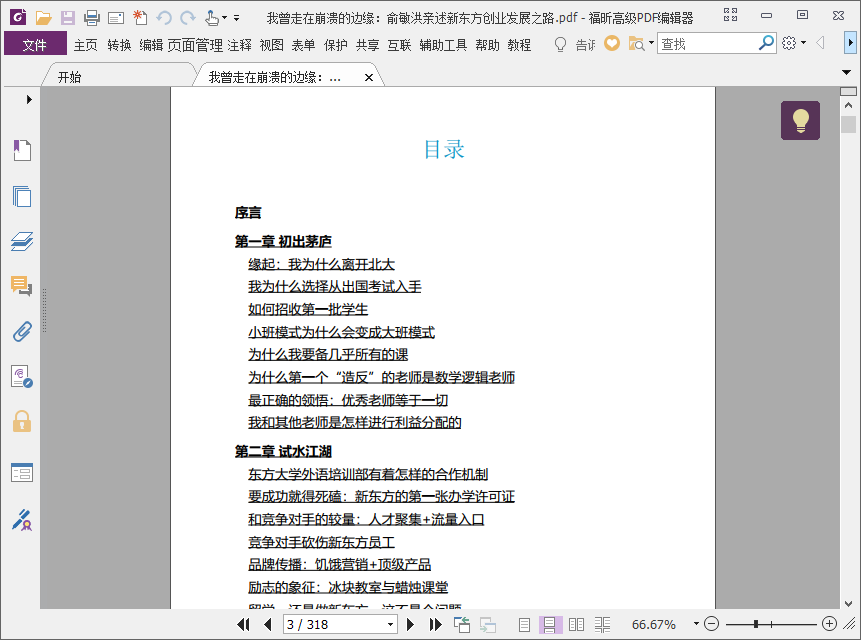Open the form fields panel icon
861x640 pixels.
pos(22,473)
